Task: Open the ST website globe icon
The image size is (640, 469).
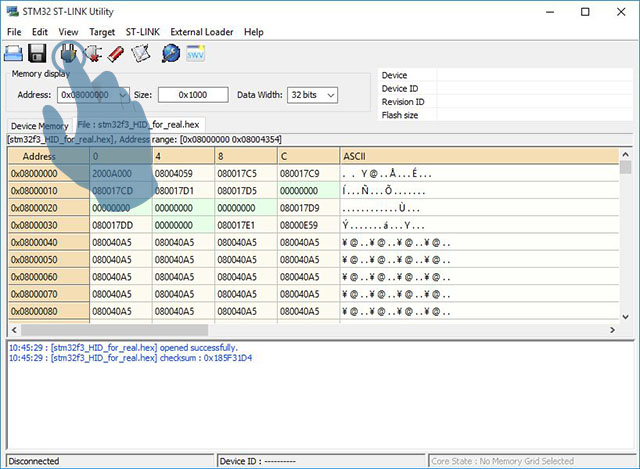Action: (x=170, y=53)
